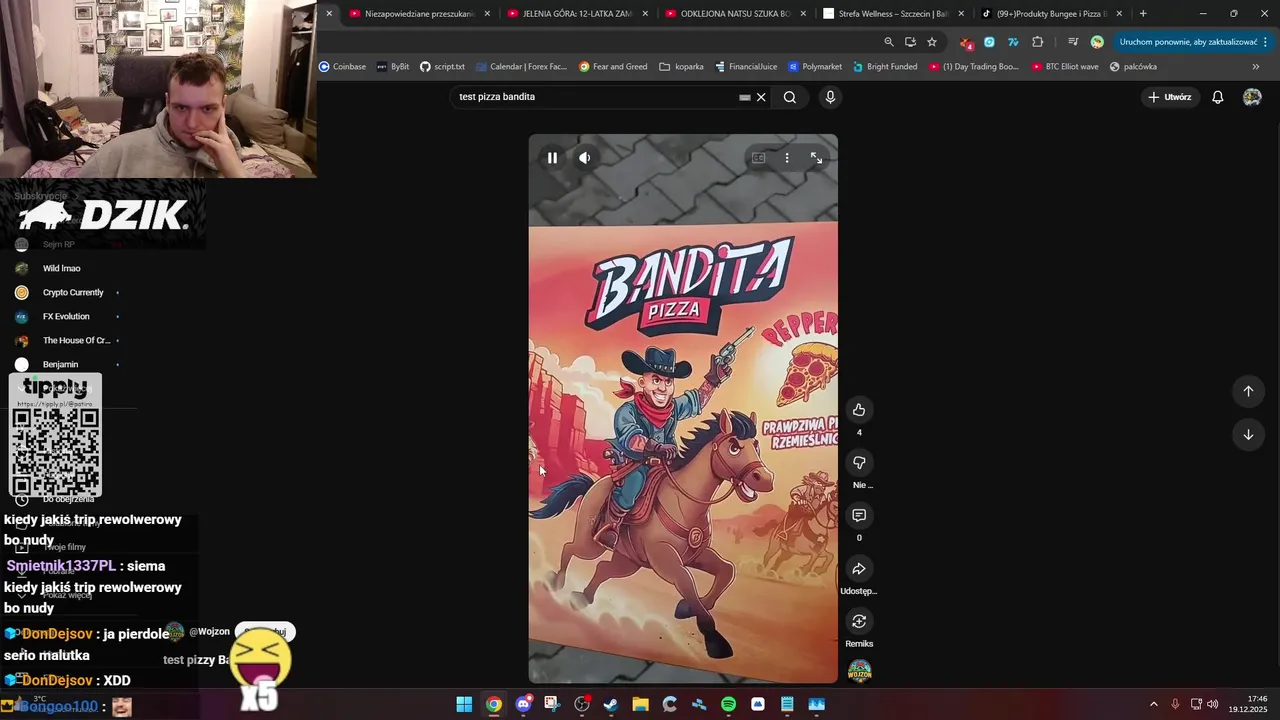Image resolution: width=1280 pixels, height=720 pixels.
Task: Open the Fear and Greed bookmark
Action: 613,67
